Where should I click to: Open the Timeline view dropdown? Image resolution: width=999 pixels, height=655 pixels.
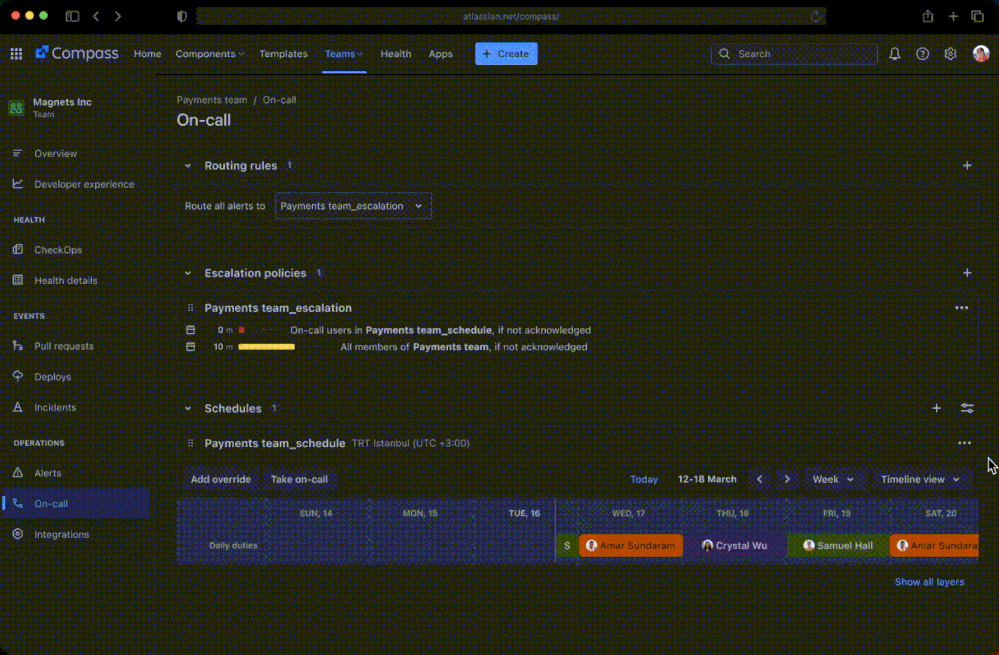pyautogui.click(x=920, y=479)
